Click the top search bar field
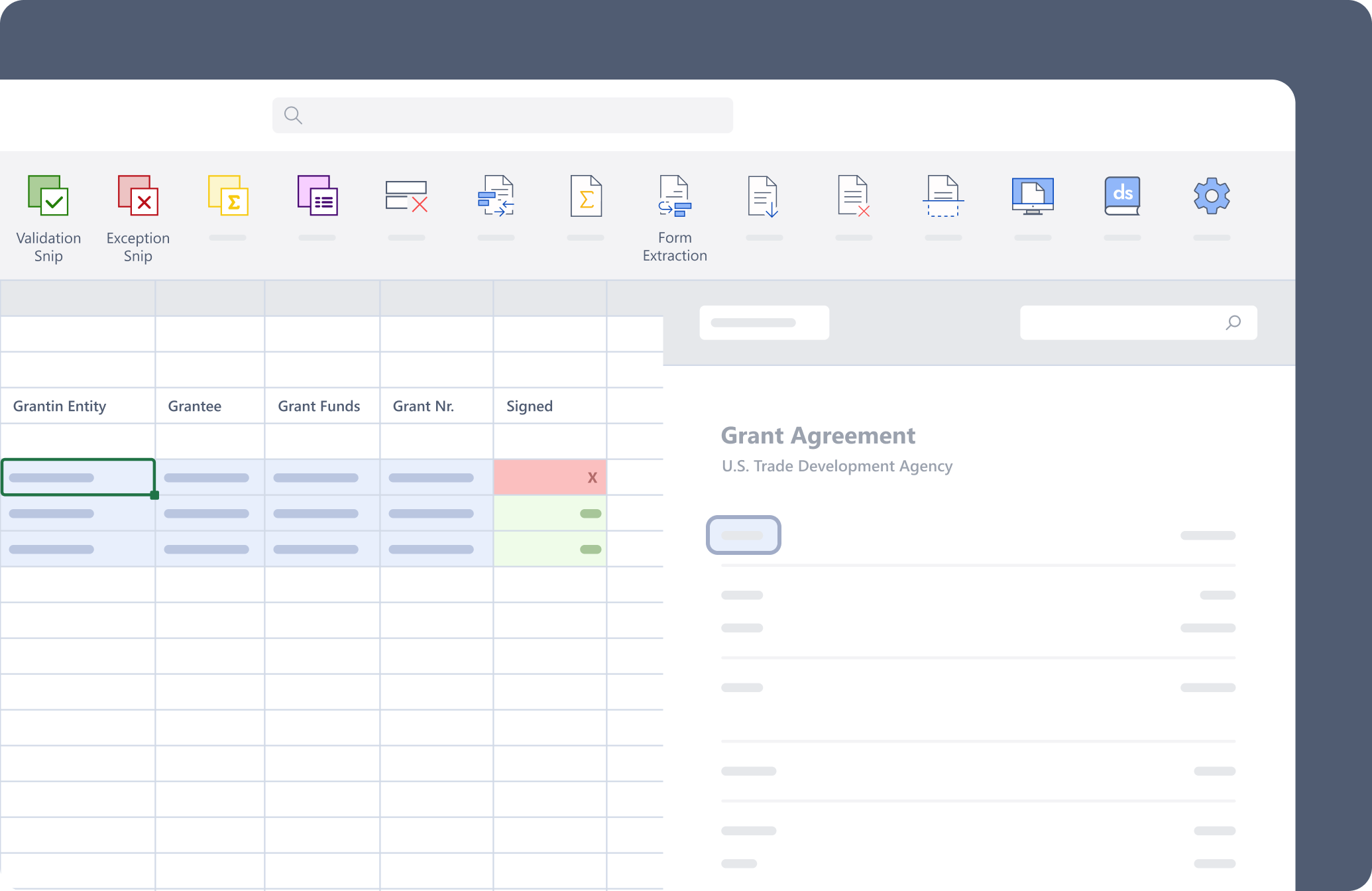The height and width of the screenshot is (891, 1372). pos(502,115)
